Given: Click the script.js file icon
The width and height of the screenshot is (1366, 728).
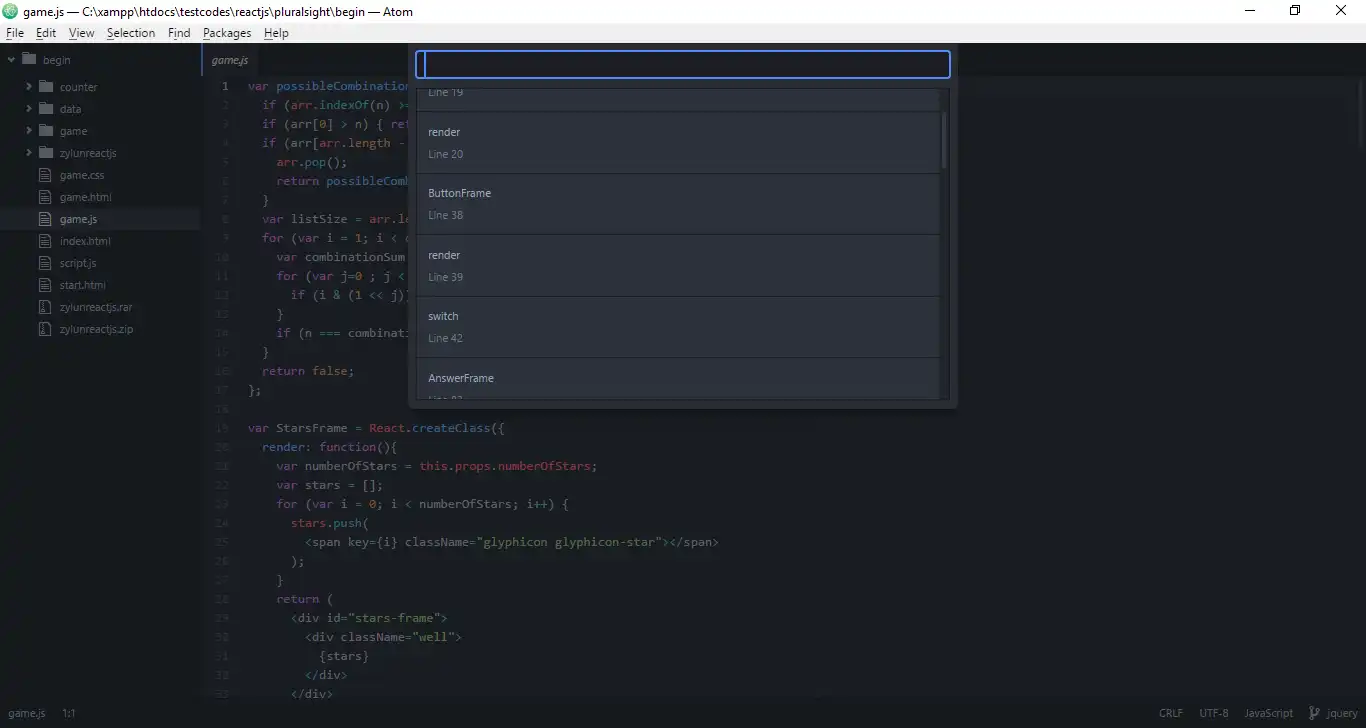Looking at the screenshot, I should (x=46, y=262).
